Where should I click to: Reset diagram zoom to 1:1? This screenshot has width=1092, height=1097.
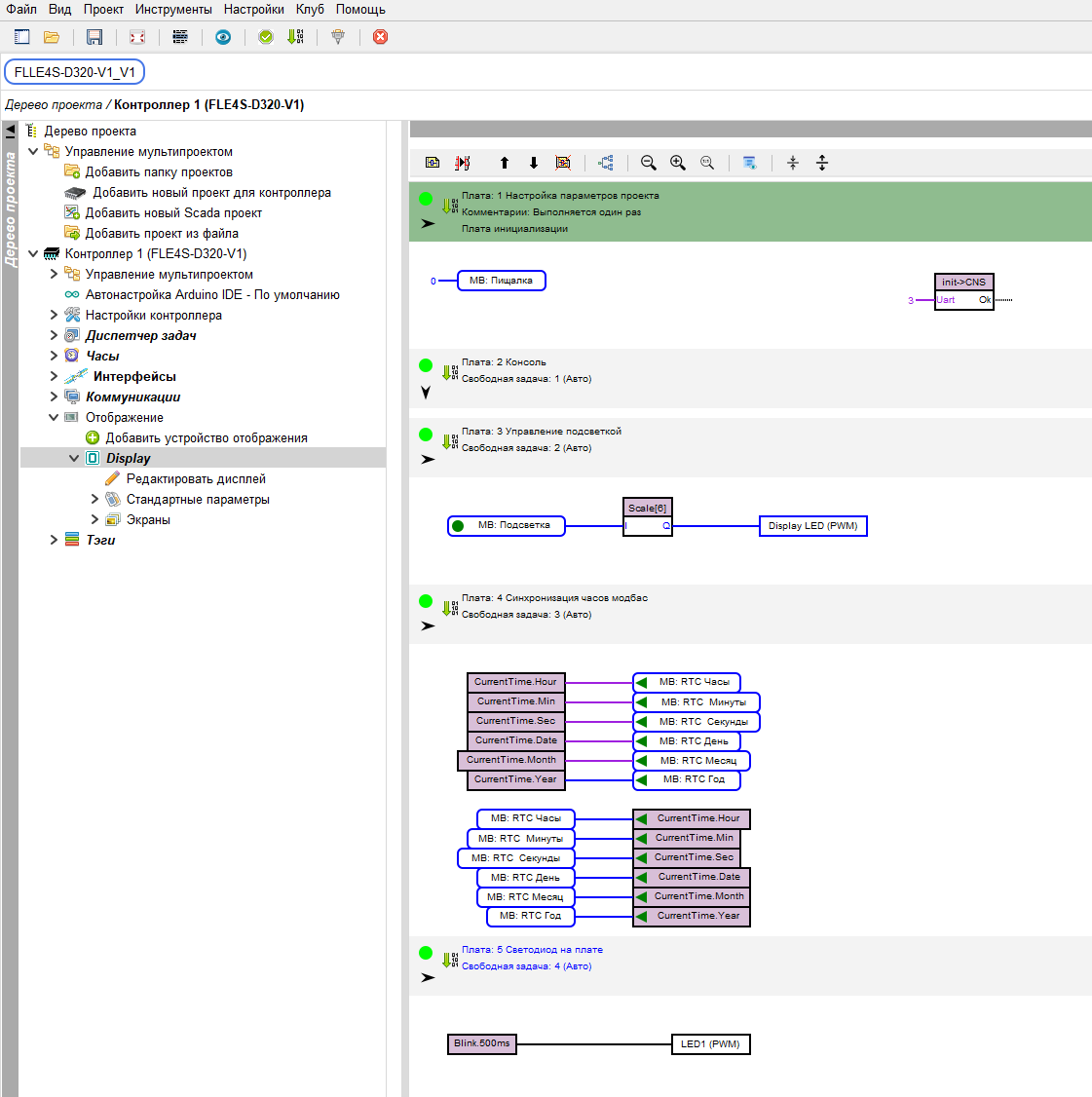707,163
